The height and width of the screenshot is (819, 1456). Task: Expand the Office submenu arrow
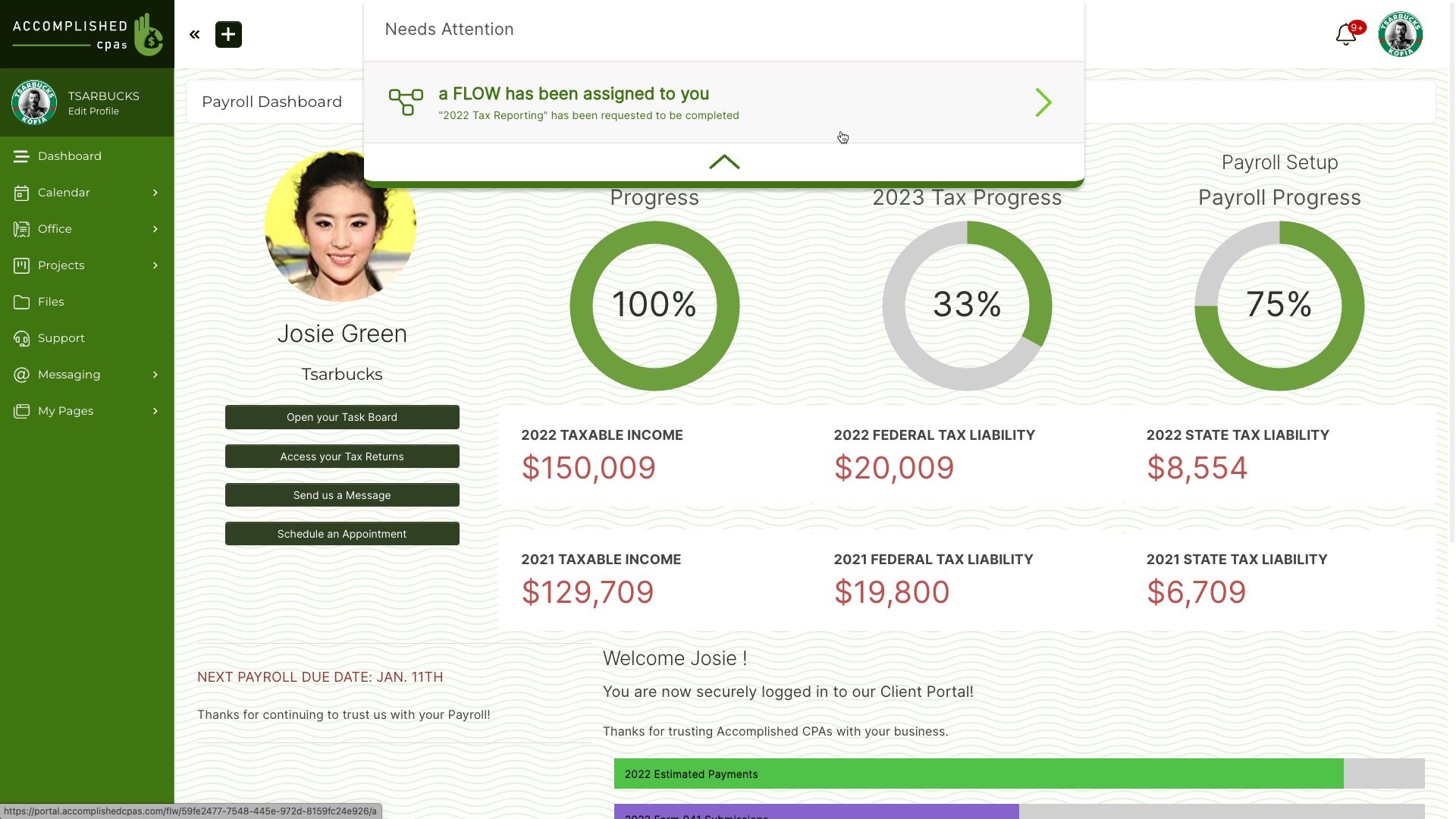click(x=155, y=229)
